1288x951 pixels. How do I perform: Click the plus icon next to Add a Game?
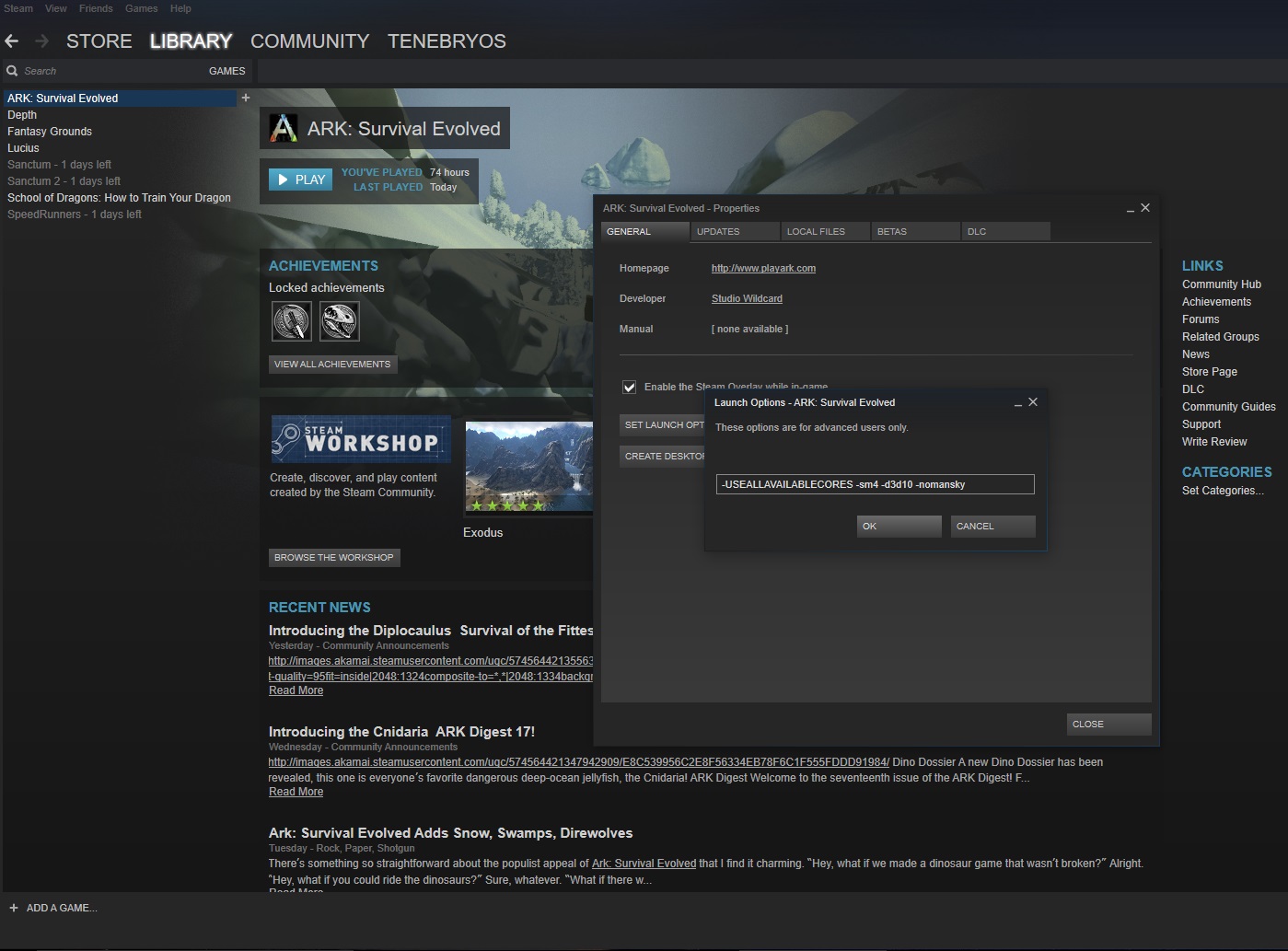(14, 908)
